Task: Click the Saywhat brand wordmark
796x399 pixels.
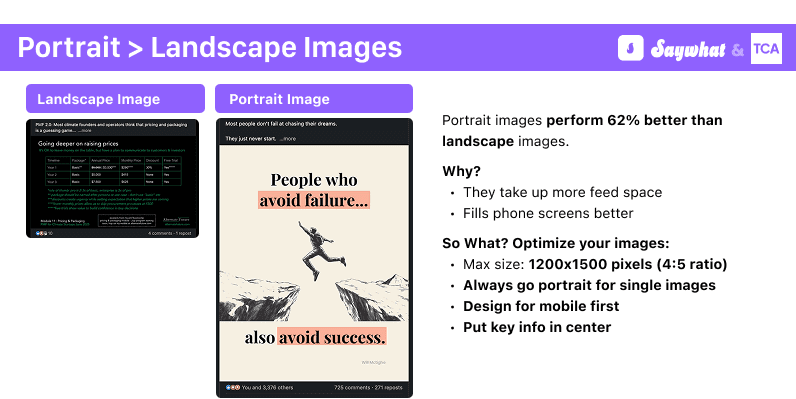Action: 688,49
